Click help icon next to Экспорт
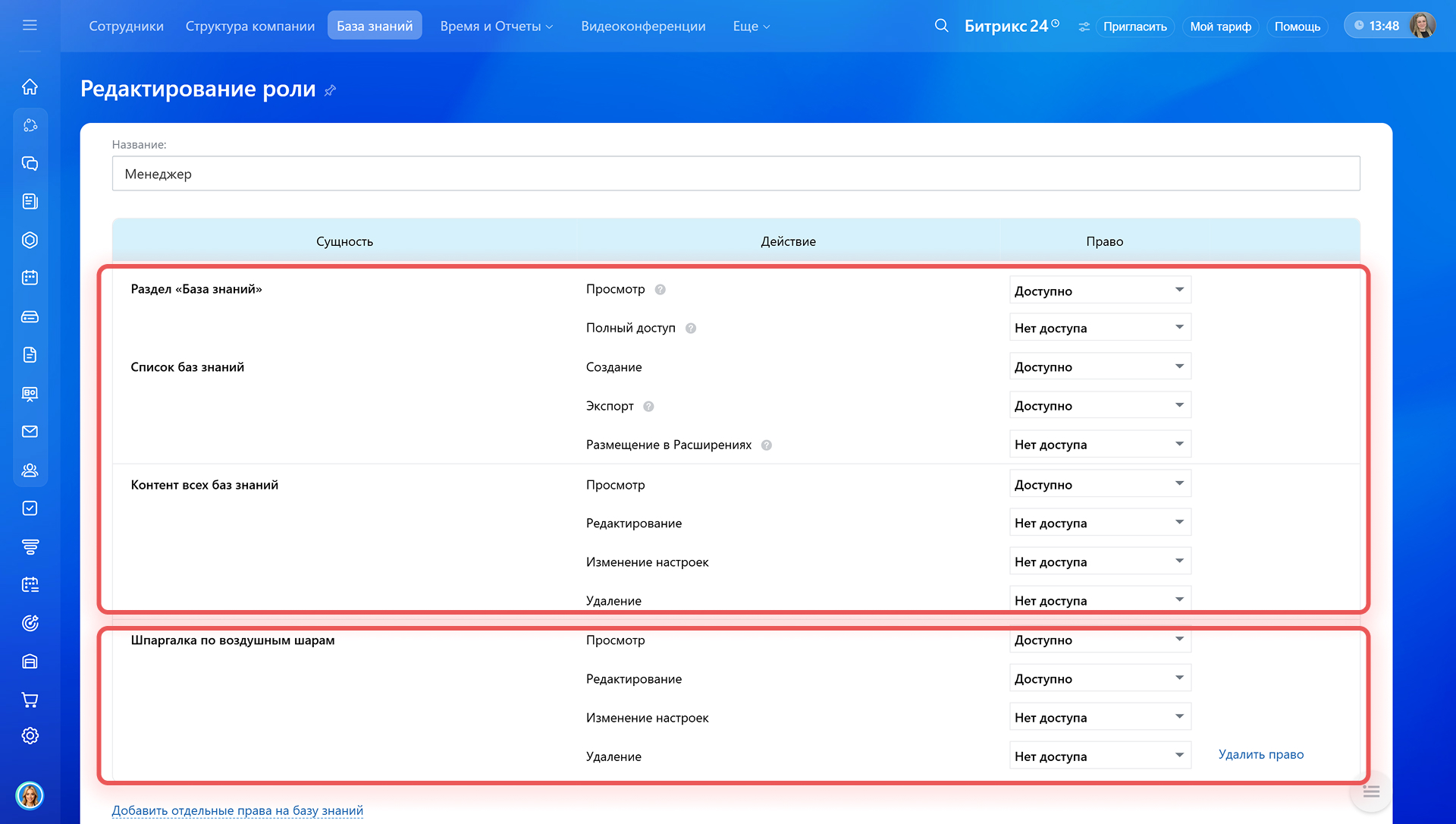 tap(648, 407)
